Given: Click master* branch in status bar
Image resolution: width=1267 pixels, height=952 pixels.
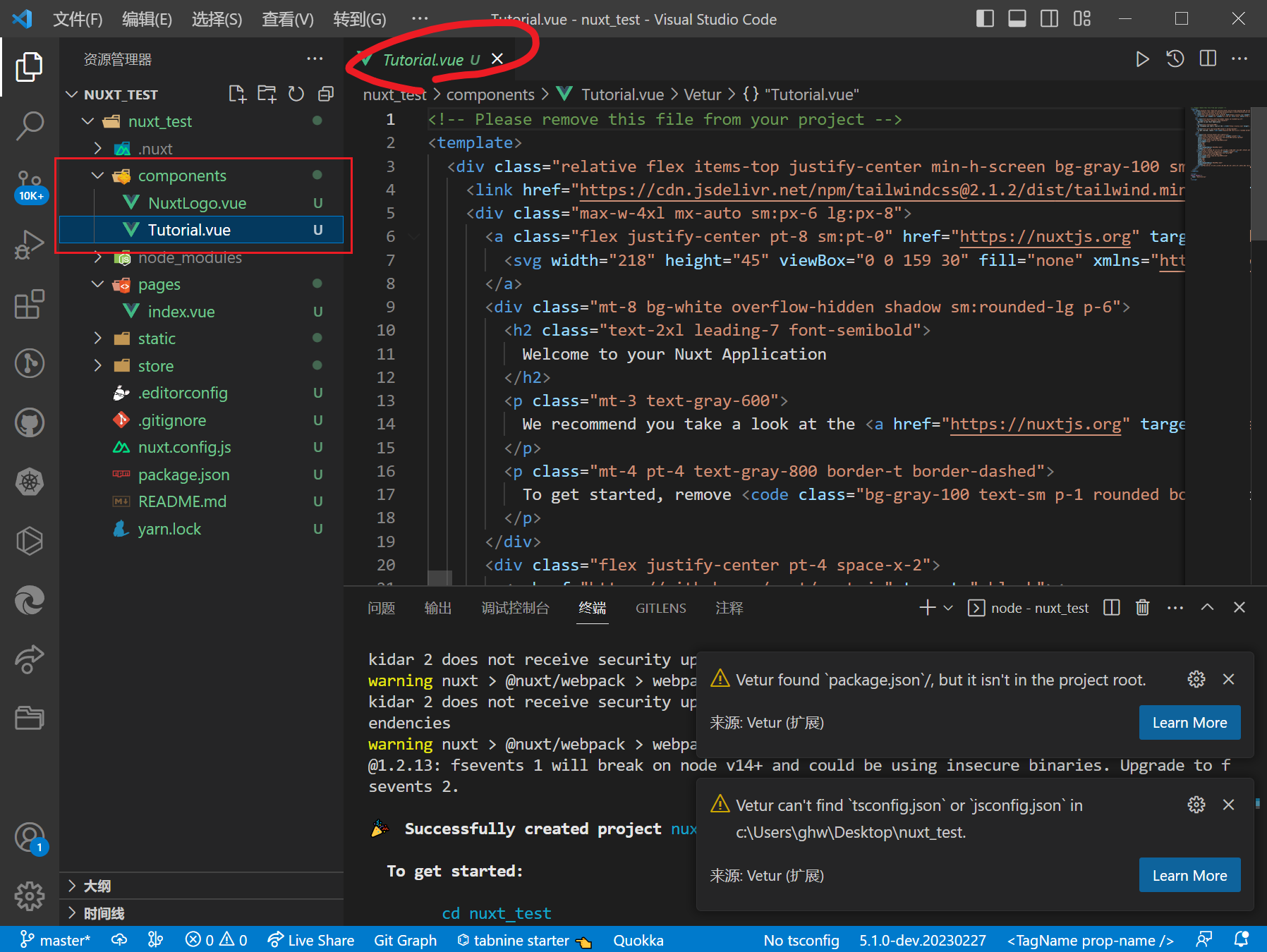Looking at the screenshot, I should [x=55, y=940].
